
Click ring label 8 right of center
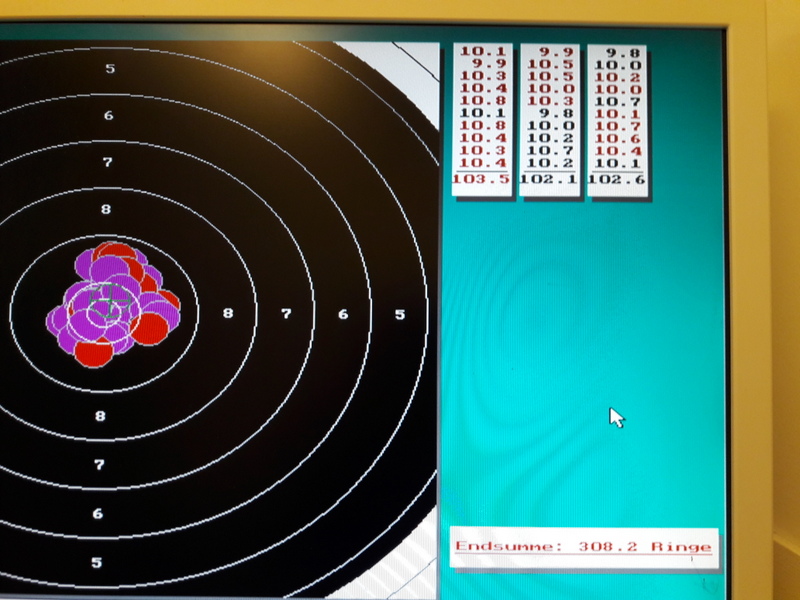tap(228, 314)
